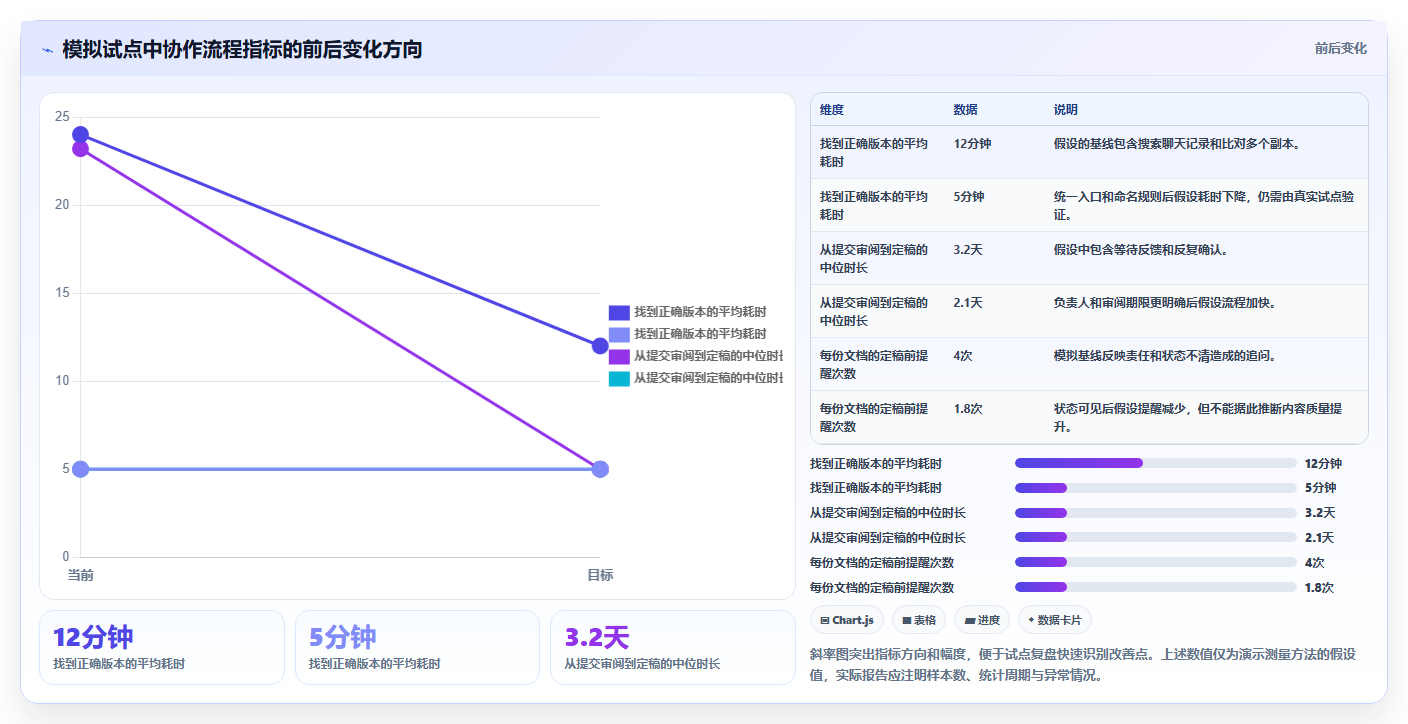Click the description 假设的基线包含搜索聊天记录和比对多个副本
Viewport: 1408px width, 724px height.
coord(1177,144)
